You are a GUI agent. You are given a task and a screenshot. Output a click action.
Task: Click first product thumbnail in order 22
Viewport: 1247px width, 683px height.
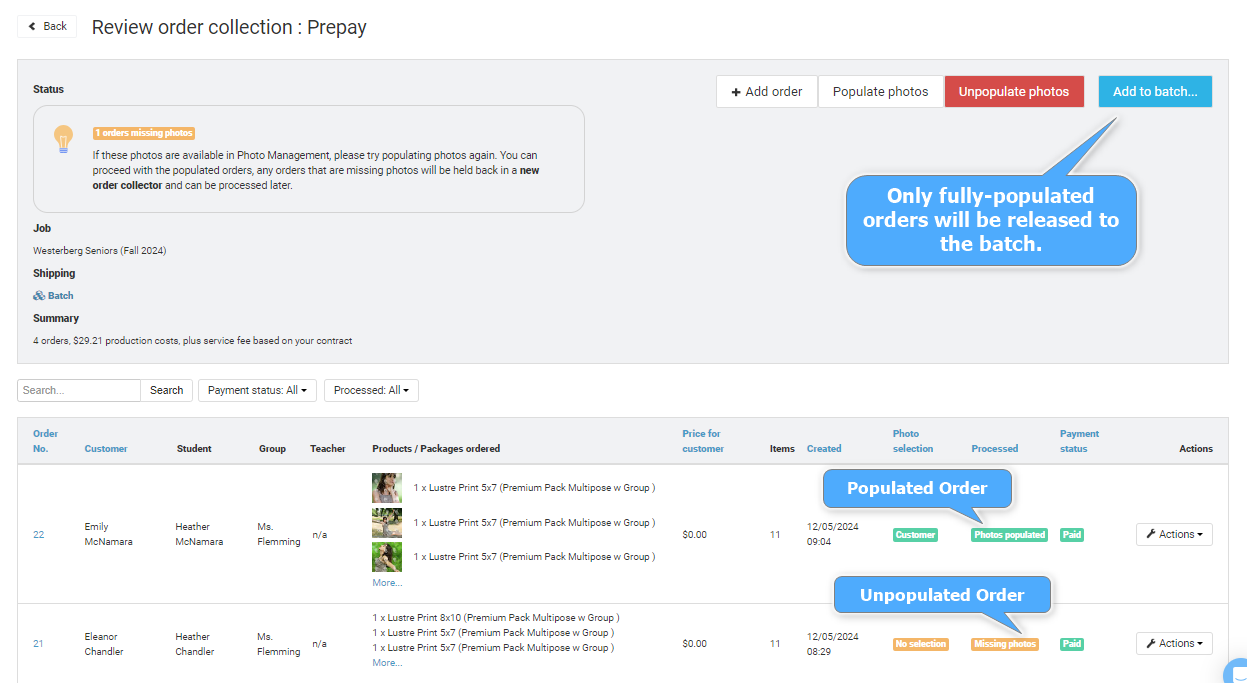387,488
